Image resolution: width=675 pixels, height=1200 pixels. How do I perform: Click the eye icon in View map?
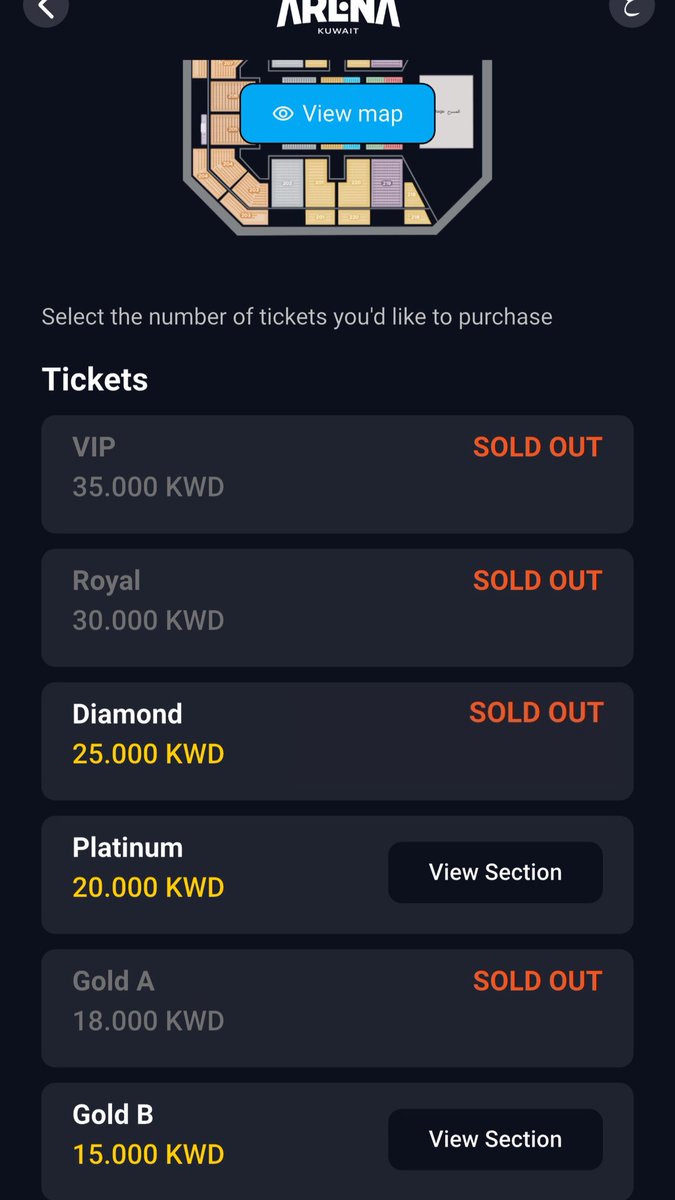point(283,114)
